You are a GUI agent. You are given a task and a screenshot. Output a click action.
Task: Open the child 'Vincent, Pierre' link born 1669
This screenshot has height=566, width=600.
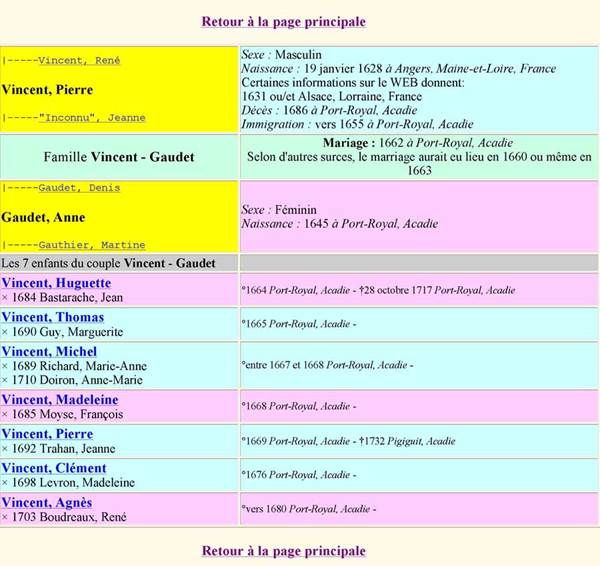click(47, 434)
